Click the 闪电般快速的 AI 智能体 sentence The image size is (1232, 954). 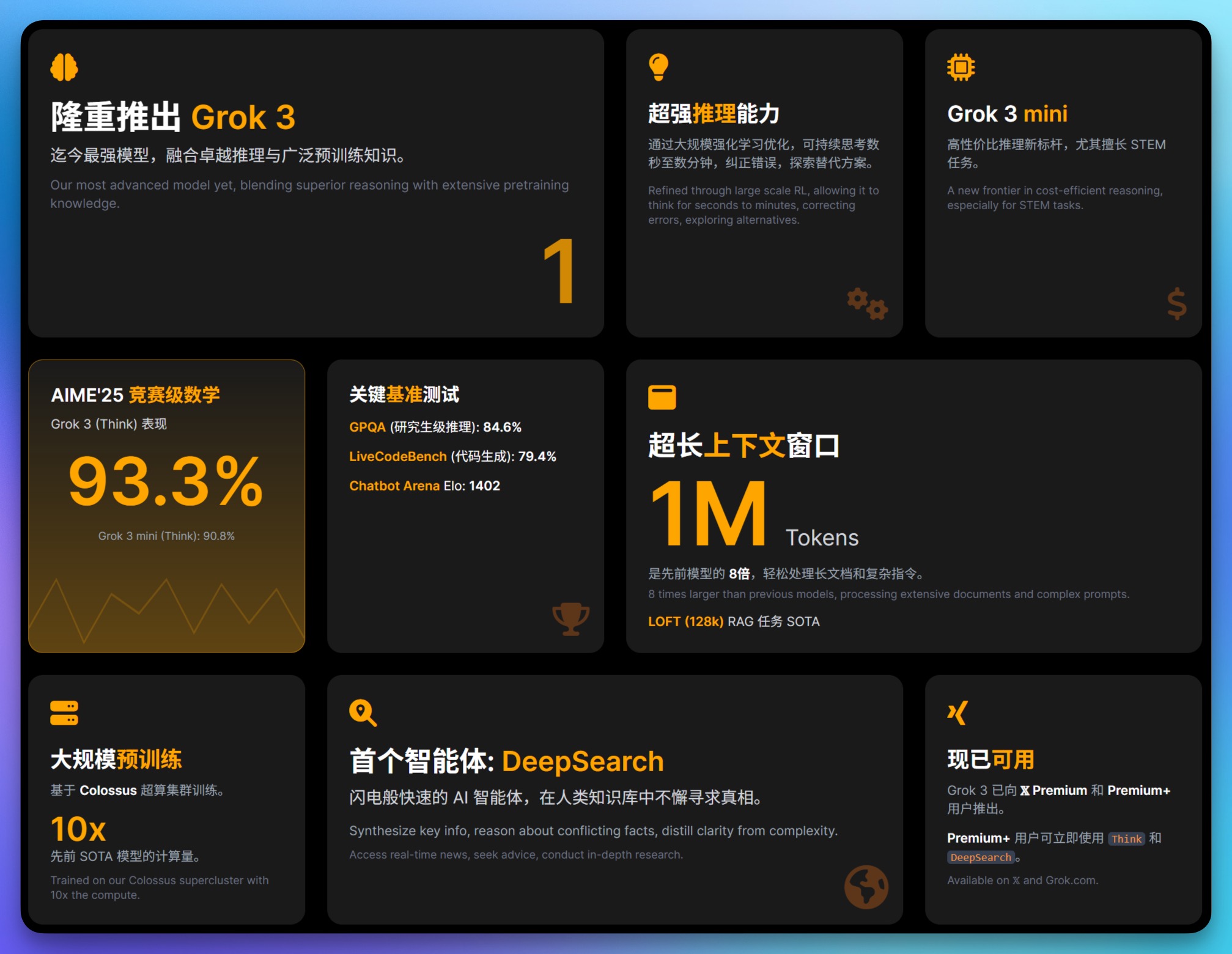coord(556,797)
